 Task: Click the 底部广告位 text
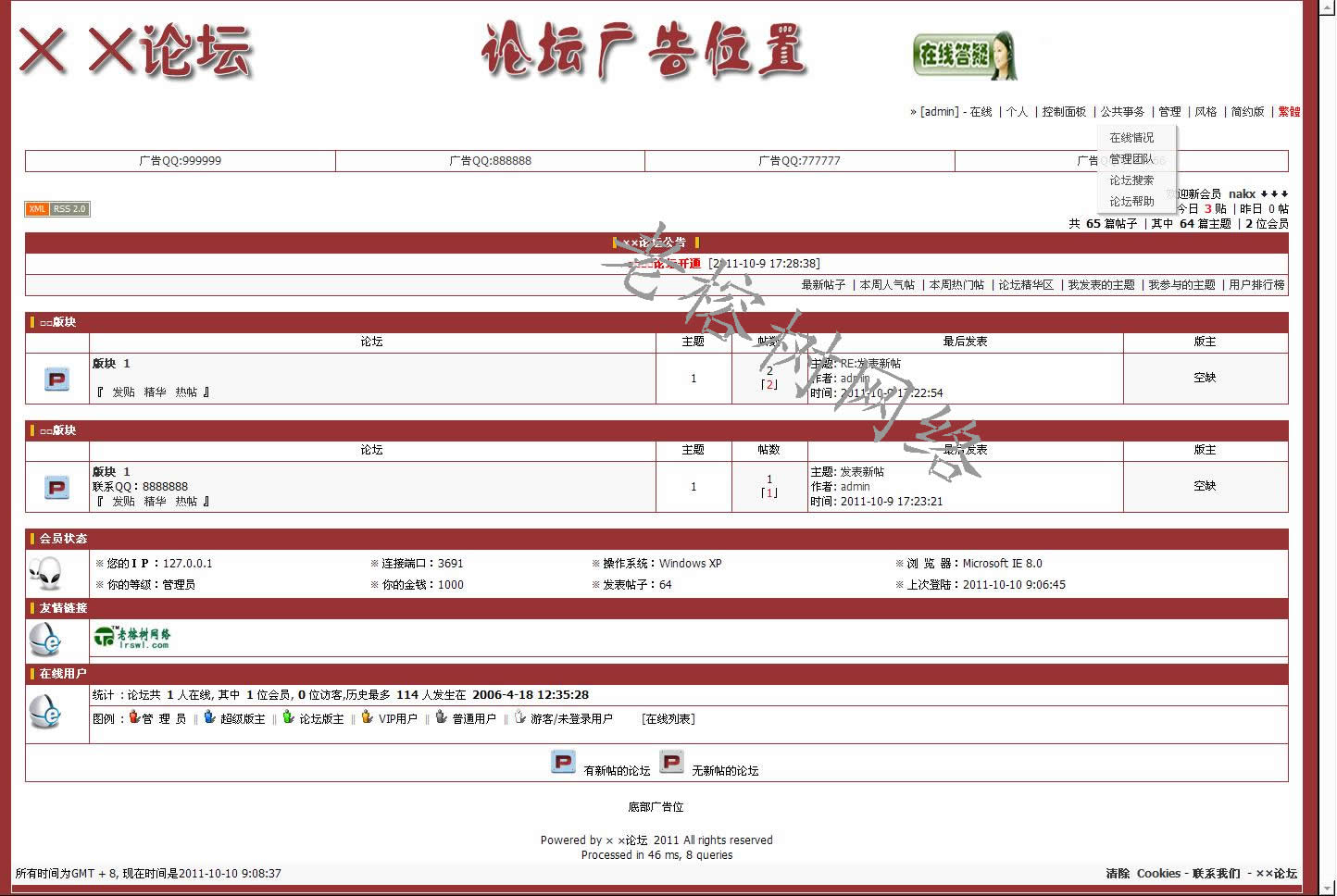tap(656, 807)
